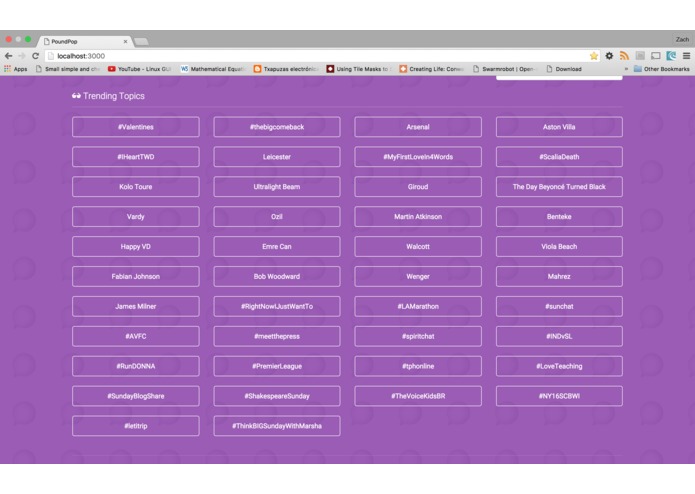Pick the #PremierLeague topic
This screenshot has height=494, width=695.
[277, 366]
